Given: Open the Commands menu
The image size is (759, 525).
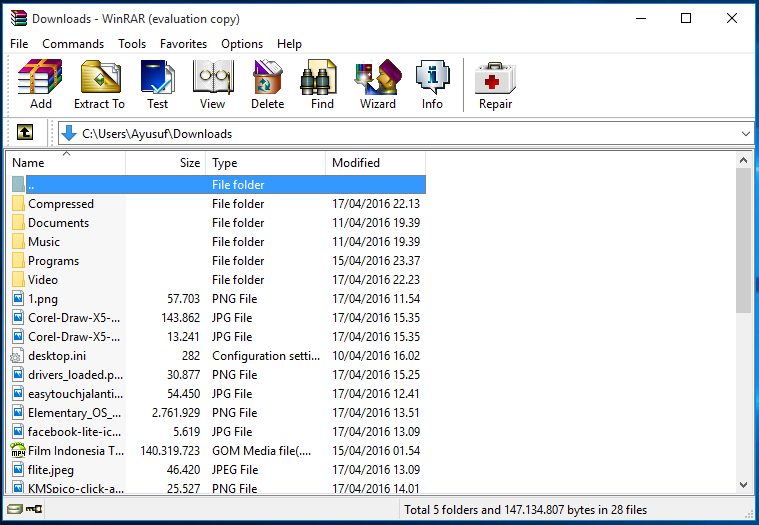Looking at the screenshot, I should point(73,44).
